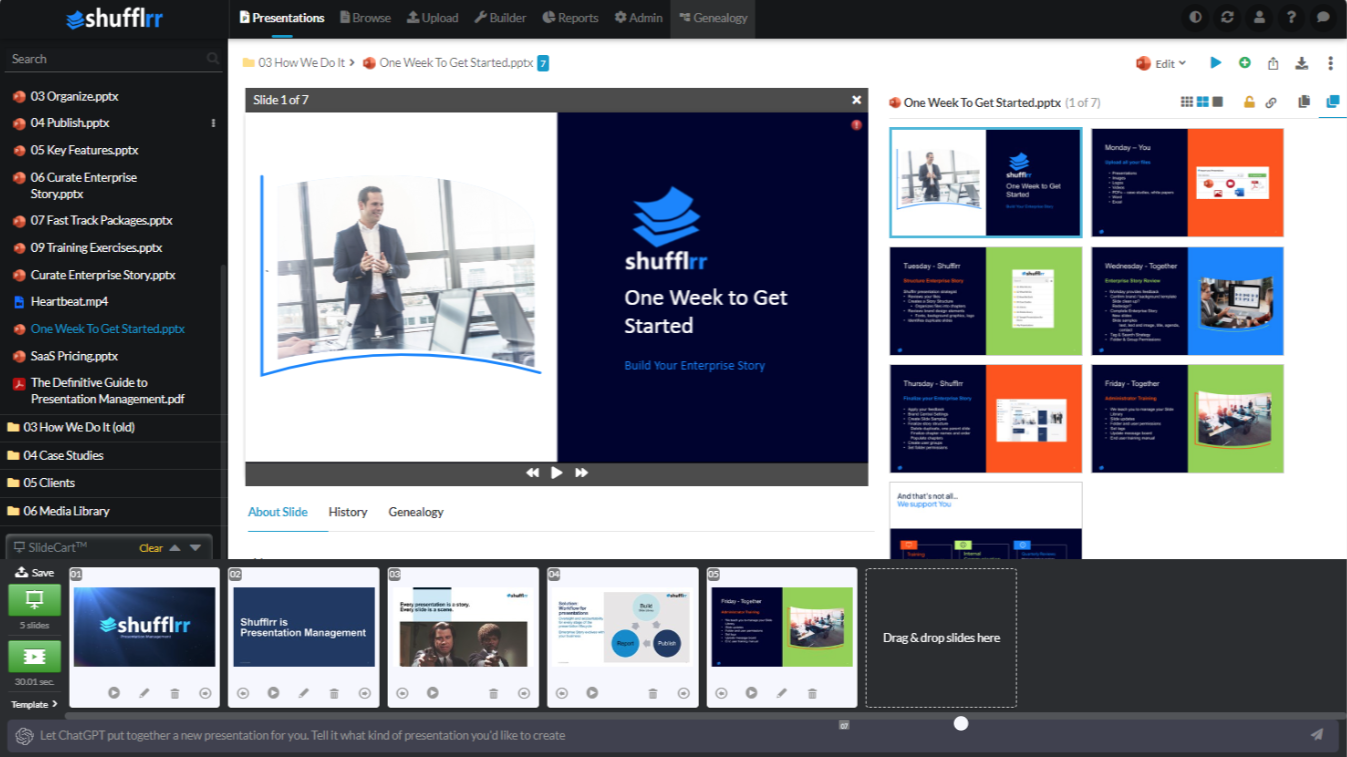This screenshot has height=757, width=1347.
Task: Toggle the orange unlock padlock icon
Action: point(1249,102)
